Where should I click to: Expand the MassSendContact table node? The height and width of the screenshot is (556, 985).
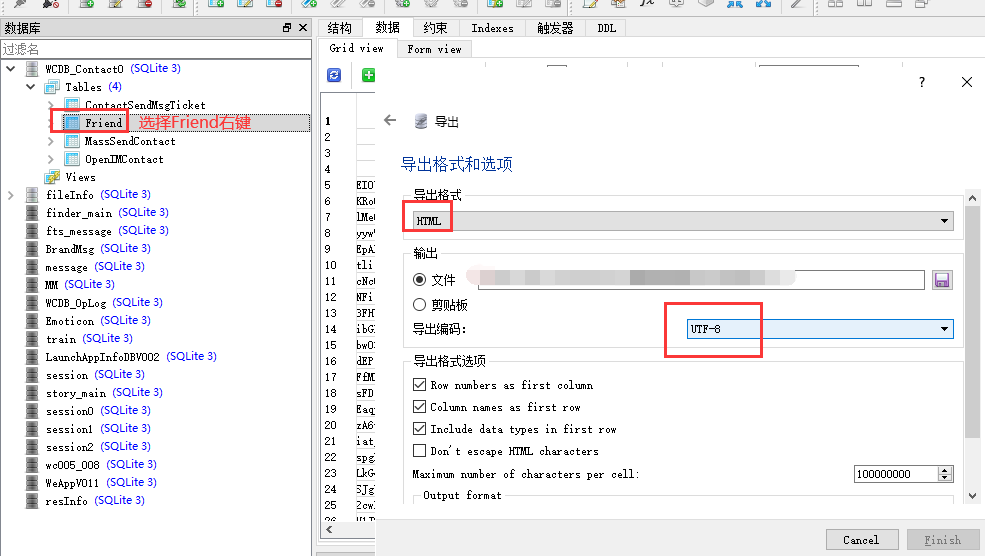click(51, 141)
